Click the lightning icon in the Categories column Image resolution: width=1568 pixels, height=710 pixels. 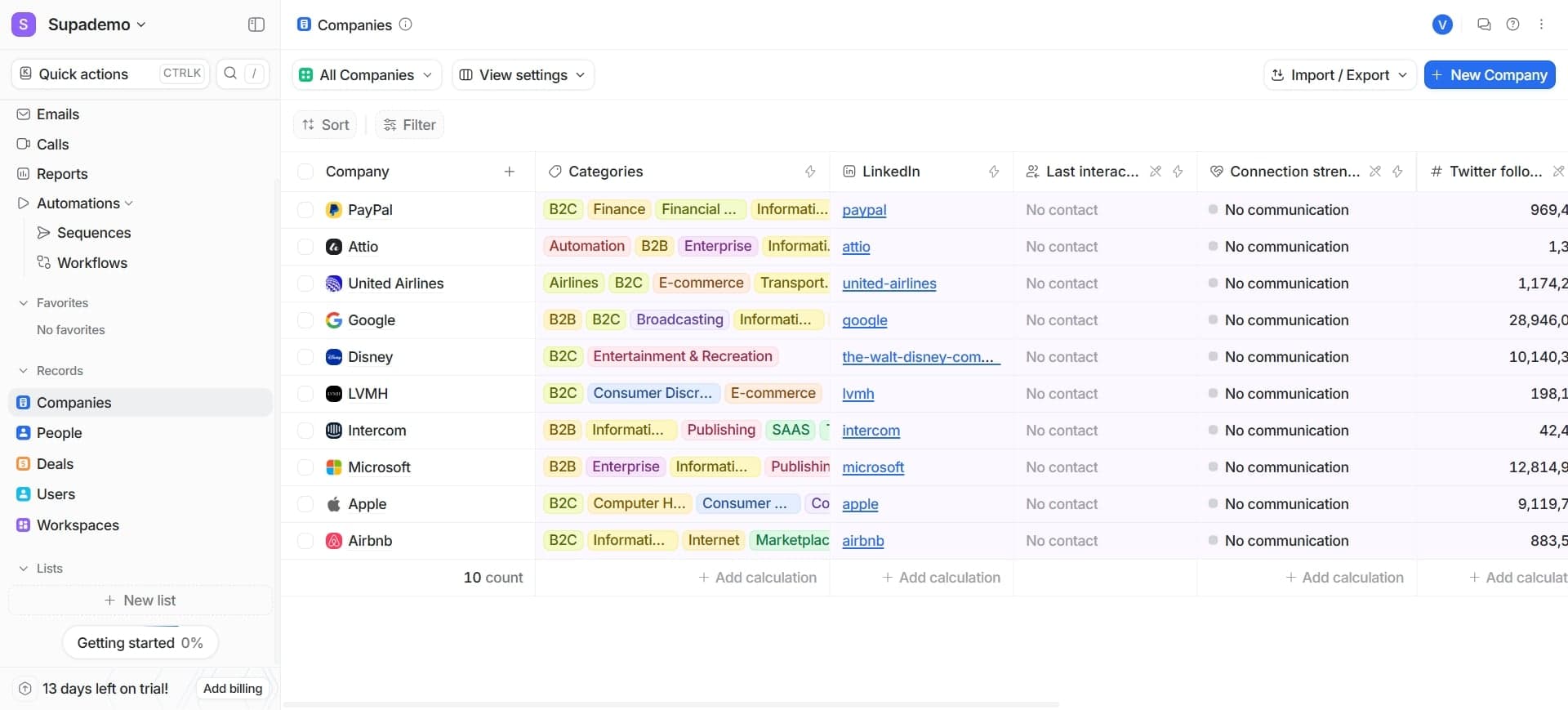[x=809, y=172]
